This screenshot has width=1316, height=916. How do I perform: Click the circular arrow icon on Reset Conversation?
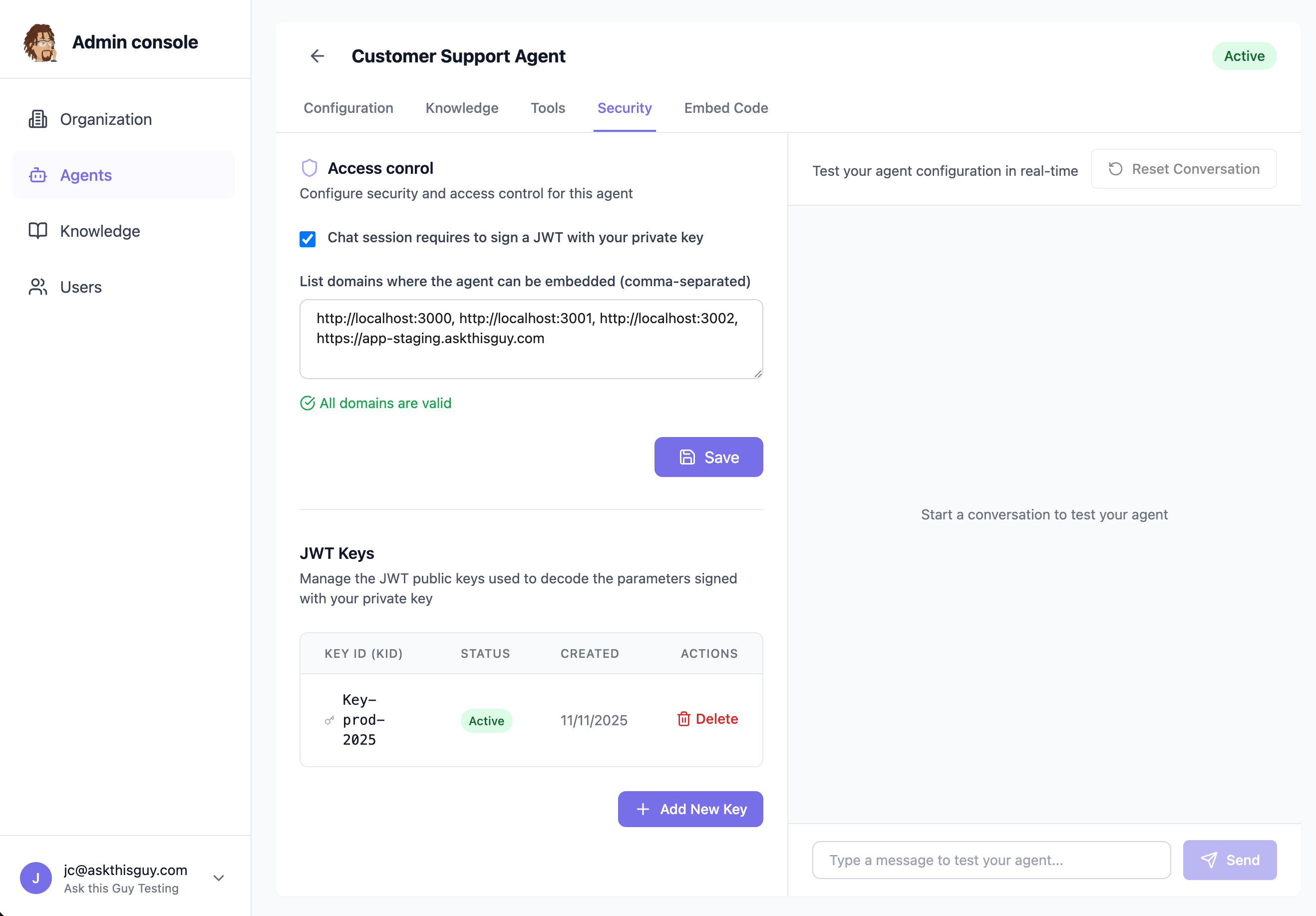click(x=1114, y=169)
